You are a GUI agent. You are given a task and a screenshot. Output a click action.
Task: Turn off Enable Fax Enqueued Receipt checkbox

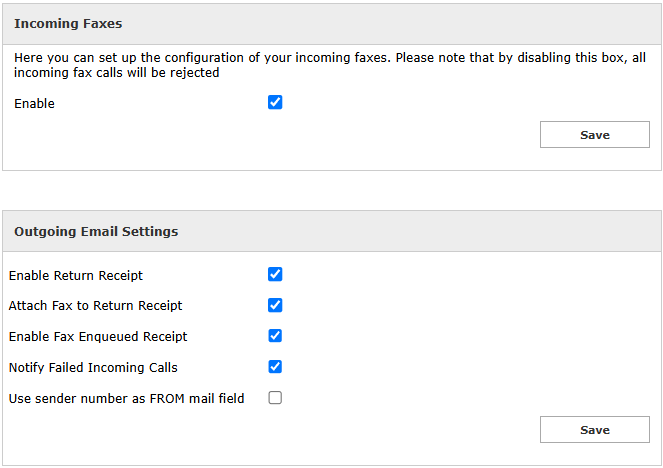pos(275,336)
